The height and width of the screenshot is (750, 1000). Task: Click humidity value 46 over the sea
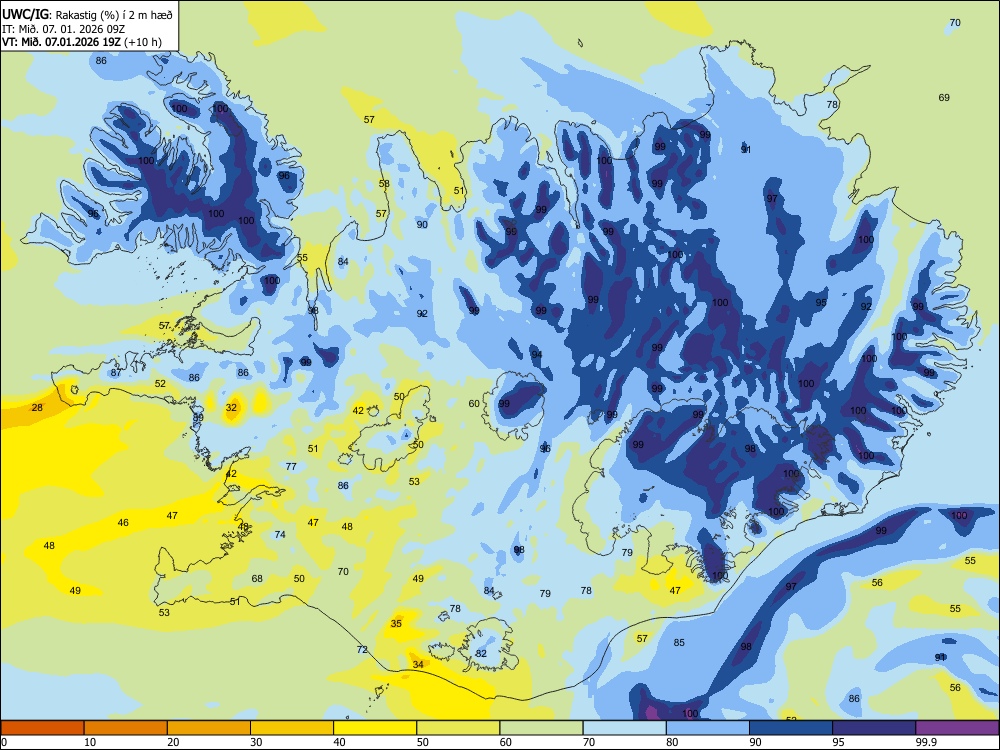pyautogui.click(x=123, y=523)
